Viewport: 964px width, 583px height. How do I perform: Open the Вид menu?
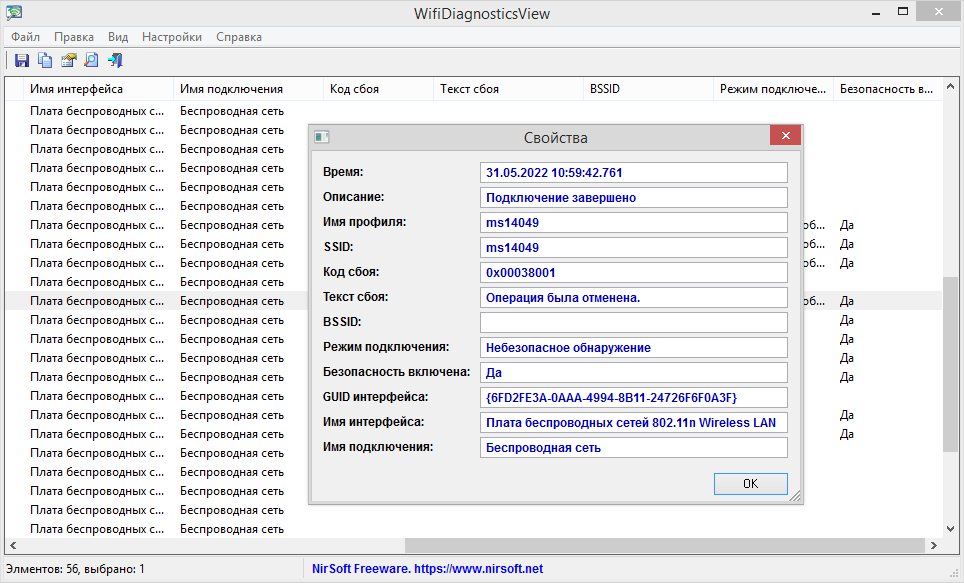click(118, 37)
